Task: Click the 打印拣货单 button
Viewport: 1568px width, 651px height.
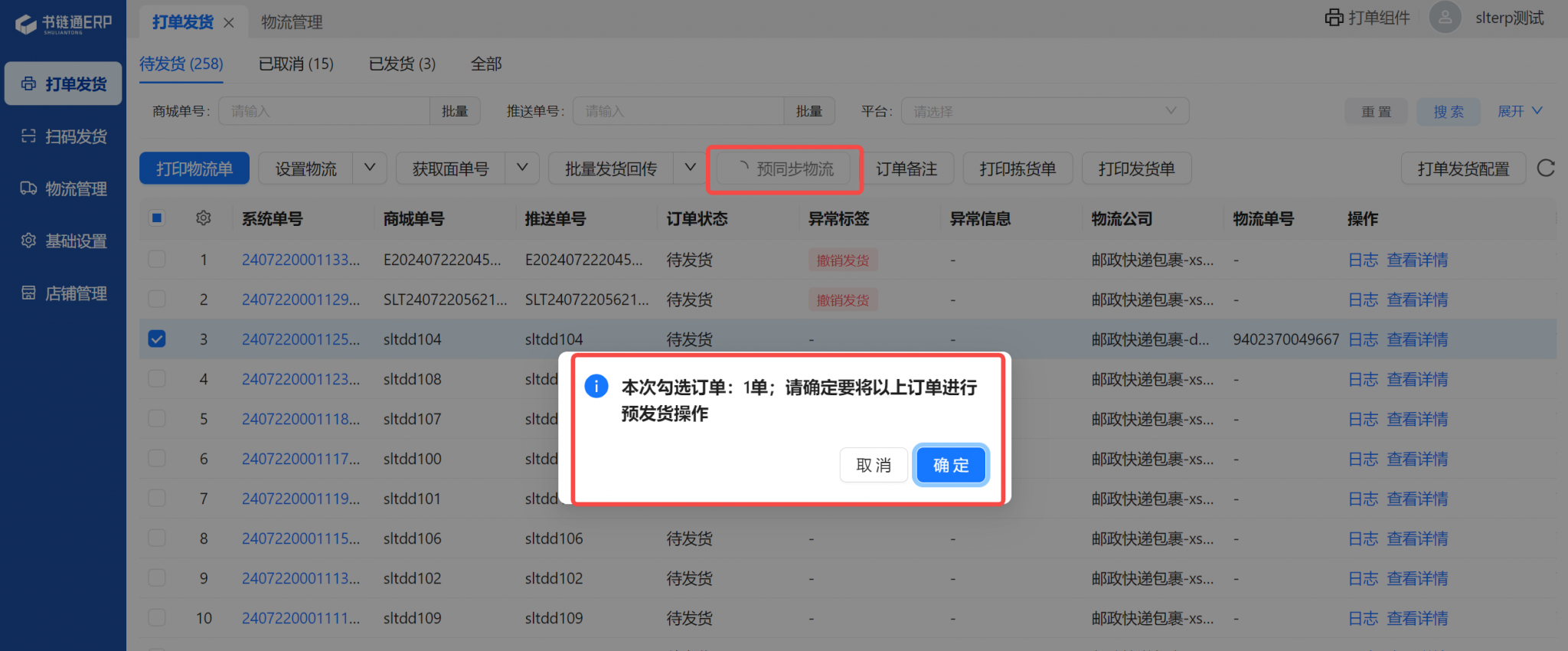Action: tap(1018, 168)
